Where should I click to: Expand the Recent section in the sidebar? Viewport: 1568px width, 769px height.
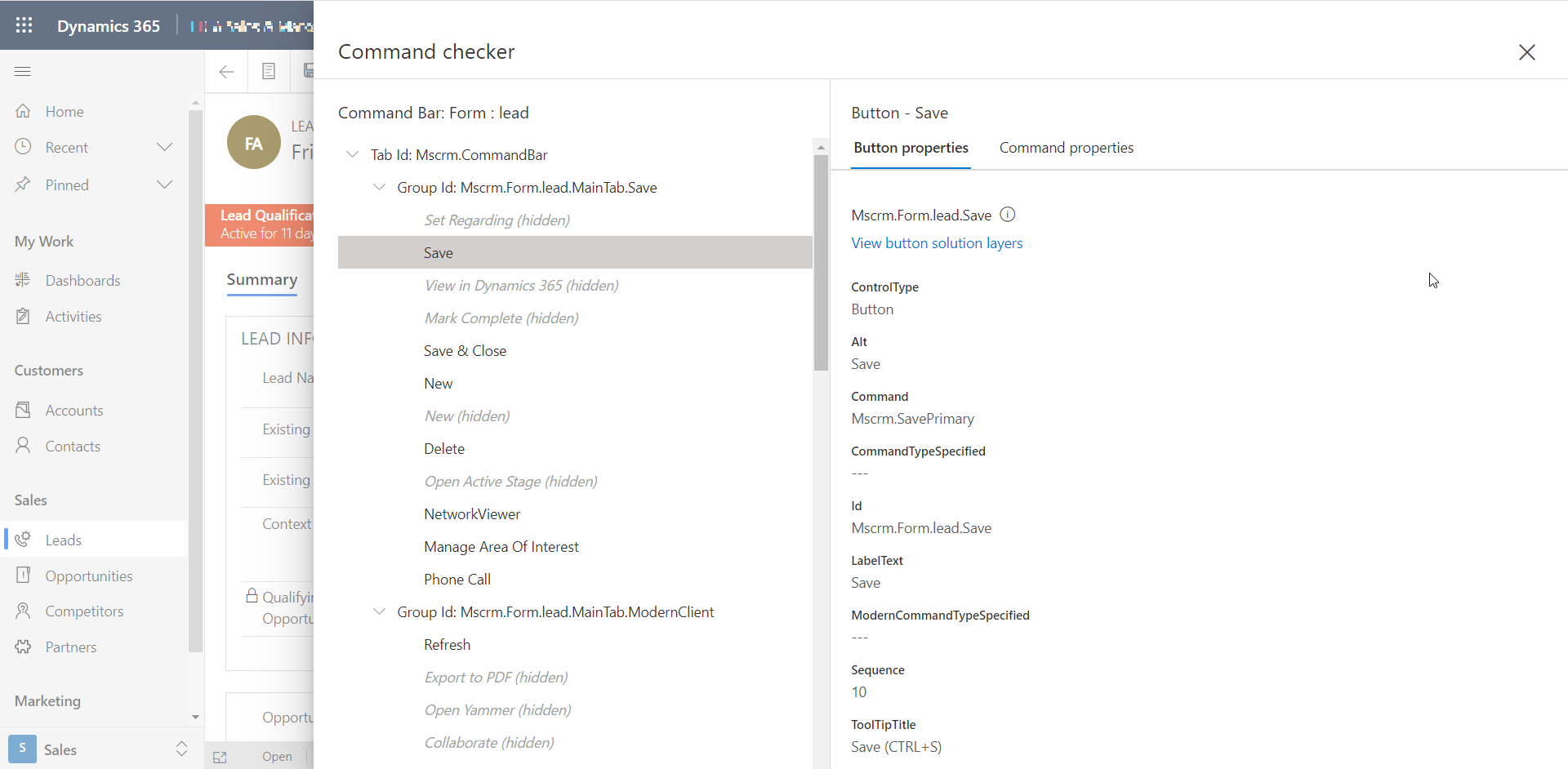tap(164, 147)
